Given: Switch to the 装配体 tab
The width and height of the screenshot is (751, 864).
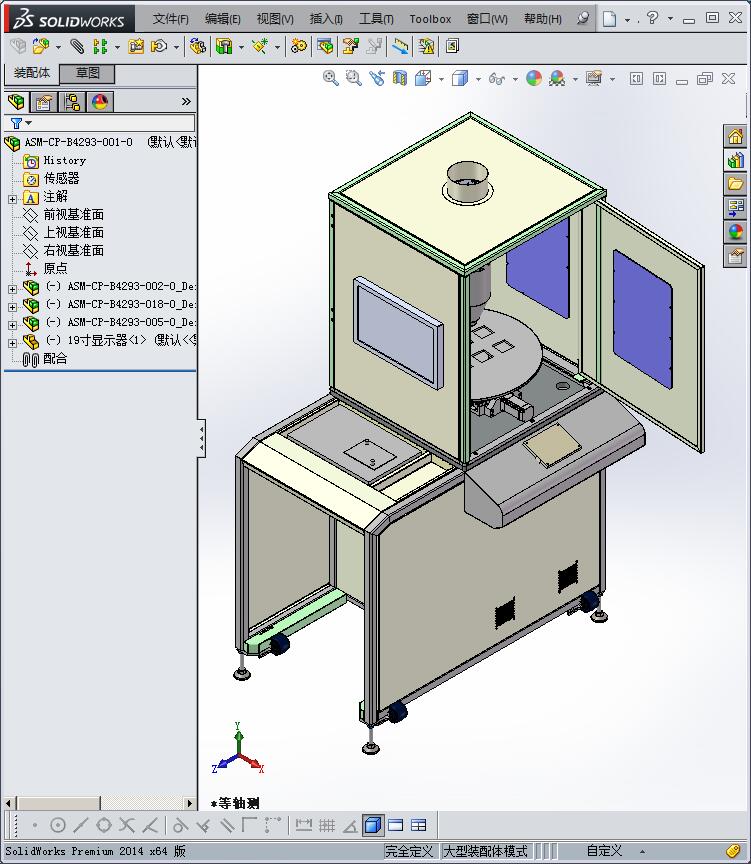Looking at the screenshot, I should 31,73.
